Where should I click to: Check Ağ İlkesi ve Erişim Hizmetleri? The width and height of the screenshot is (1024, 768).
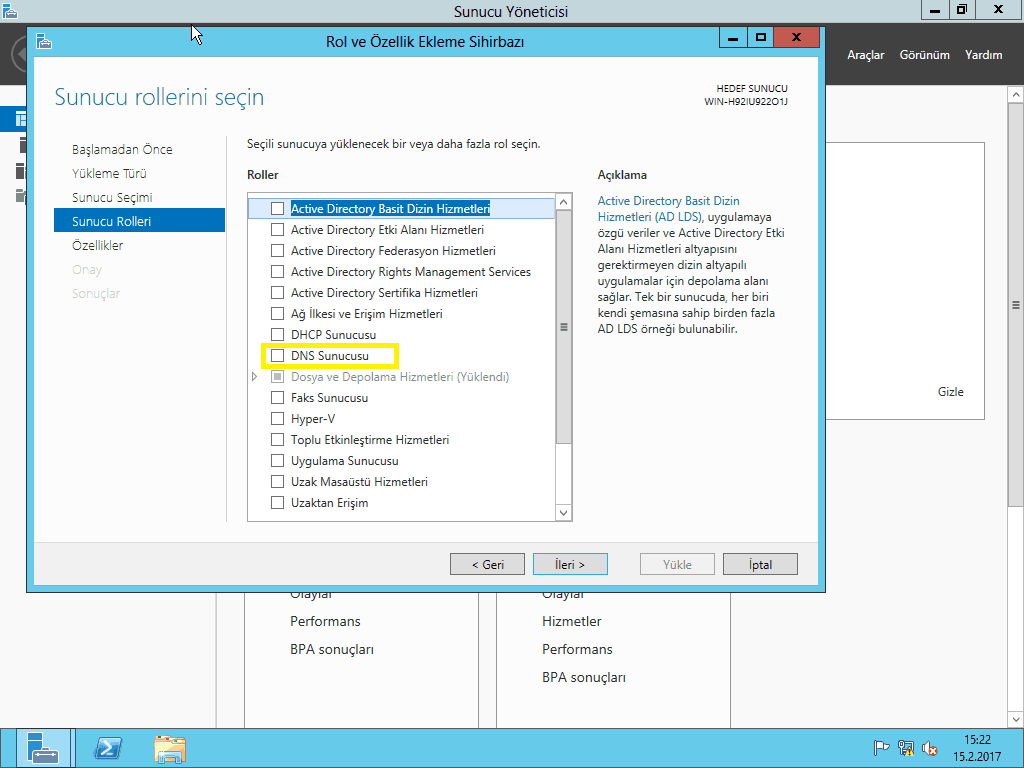pos(278,313)
